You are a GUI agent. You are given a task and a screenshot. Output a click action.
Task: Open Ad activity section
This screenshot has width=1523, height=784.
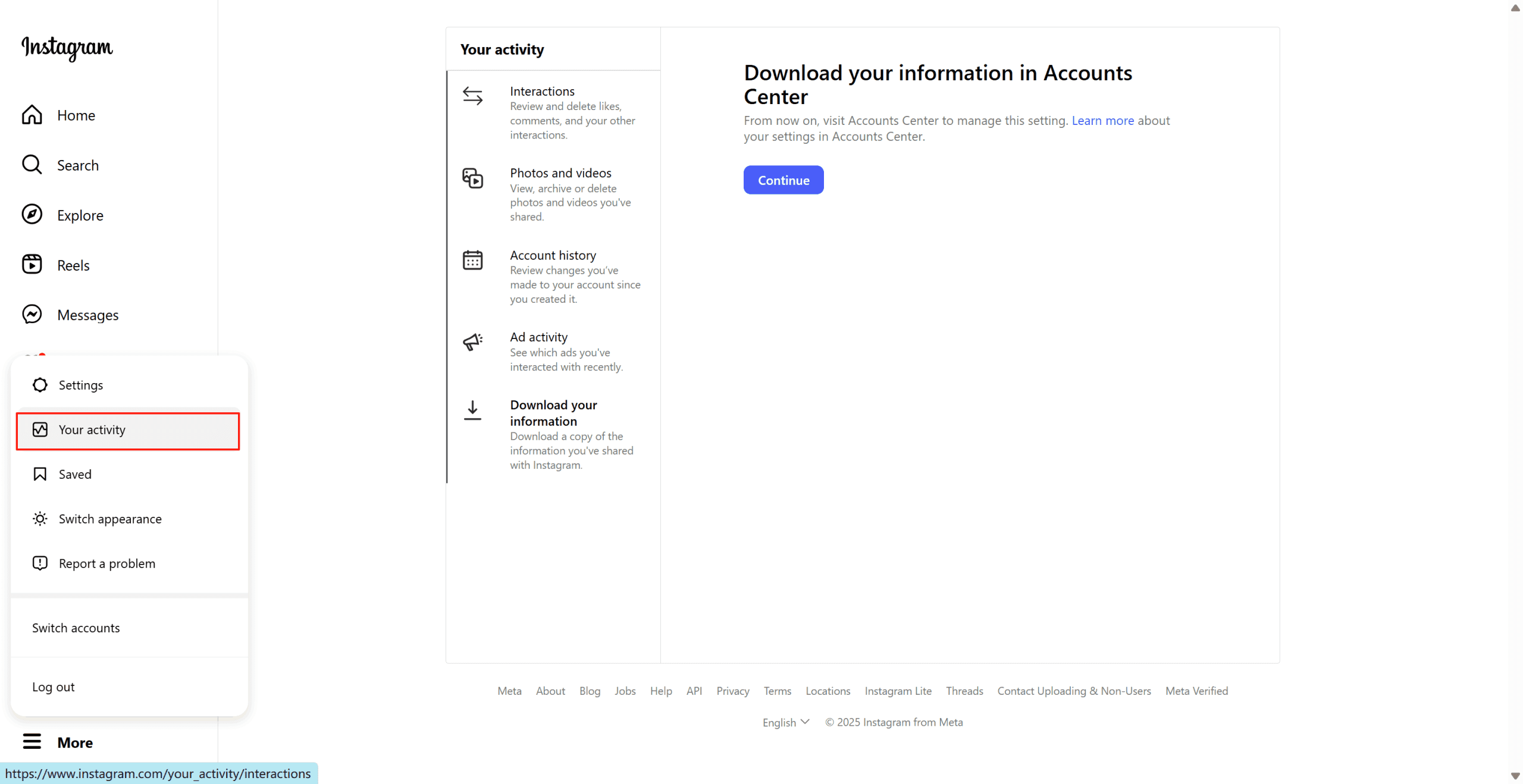click(x=554, y=351)
